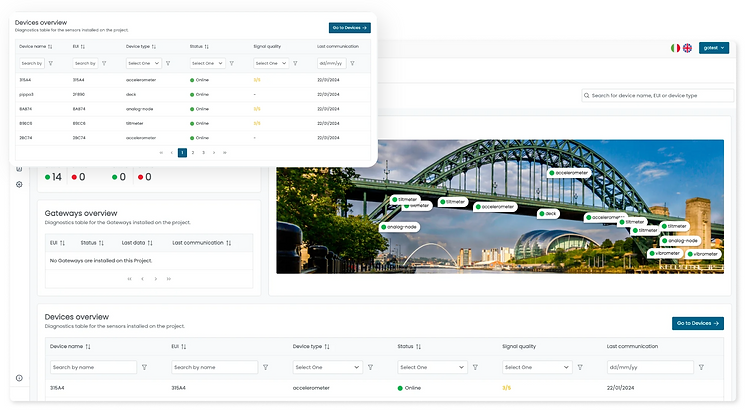
Task: Open filter icon for popup Device type column
Action: point(168,63)
